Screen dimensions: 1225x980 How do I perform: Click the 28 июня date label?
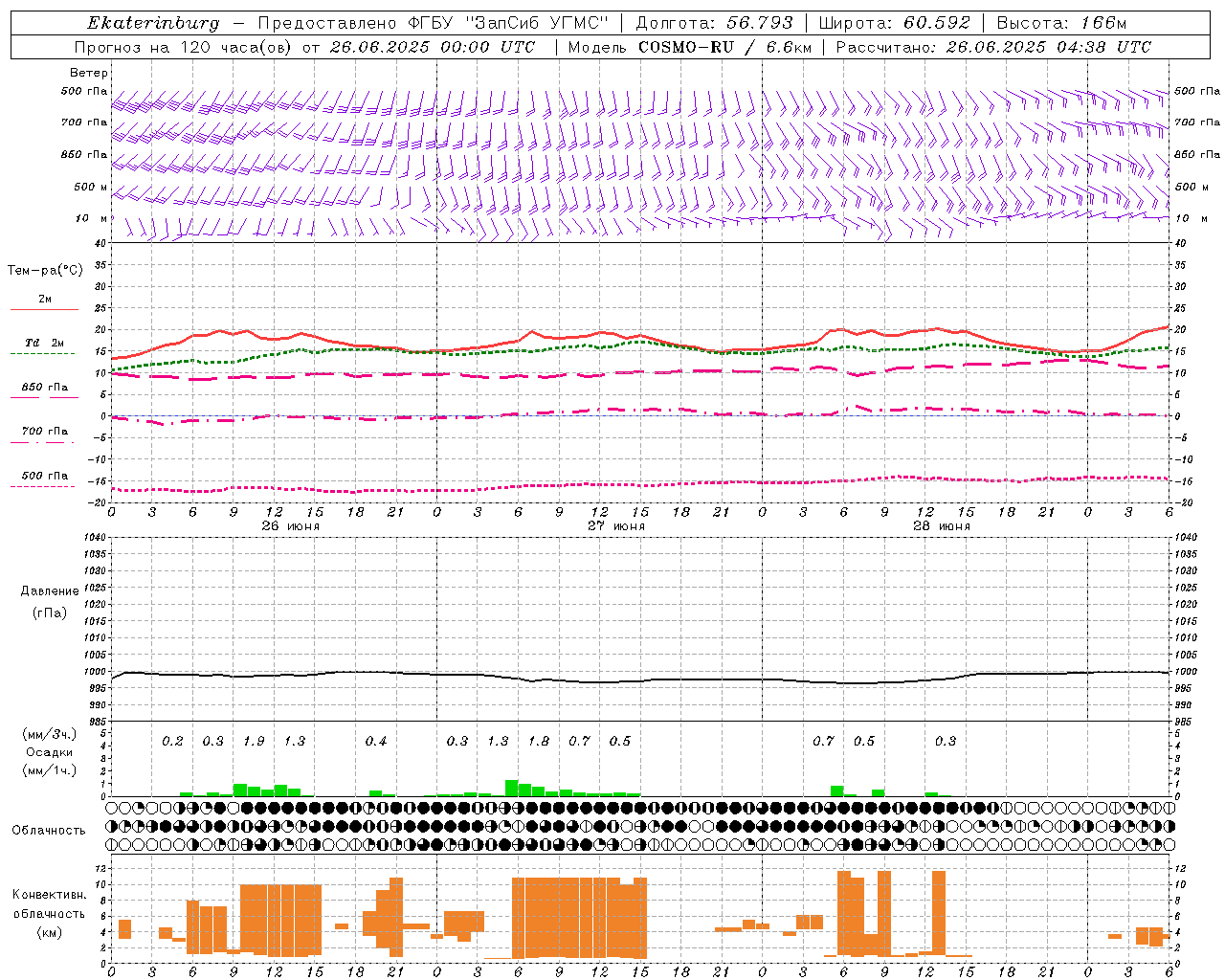pyautogui.click(x=942, y=526)
